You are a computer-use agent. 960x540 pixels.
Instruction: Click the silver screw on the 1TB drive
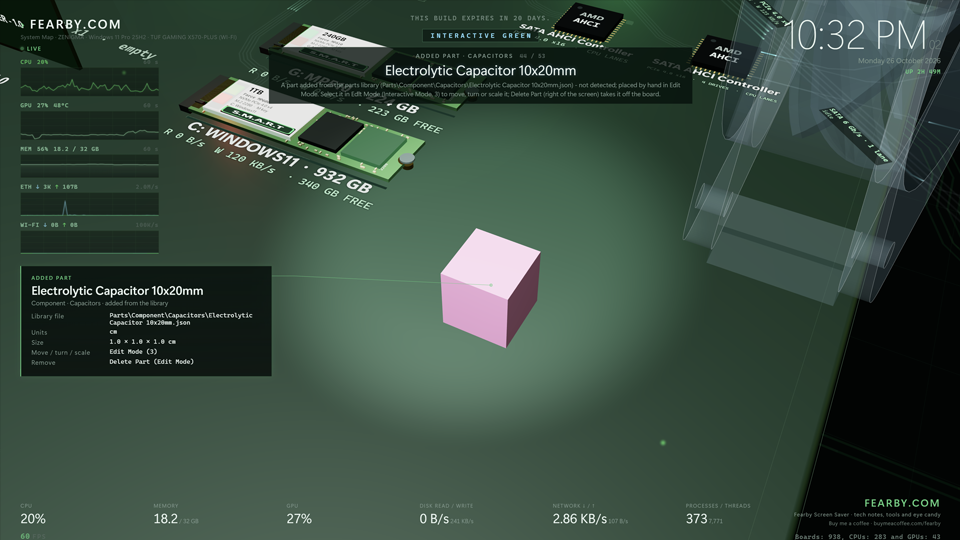(407, 160)
